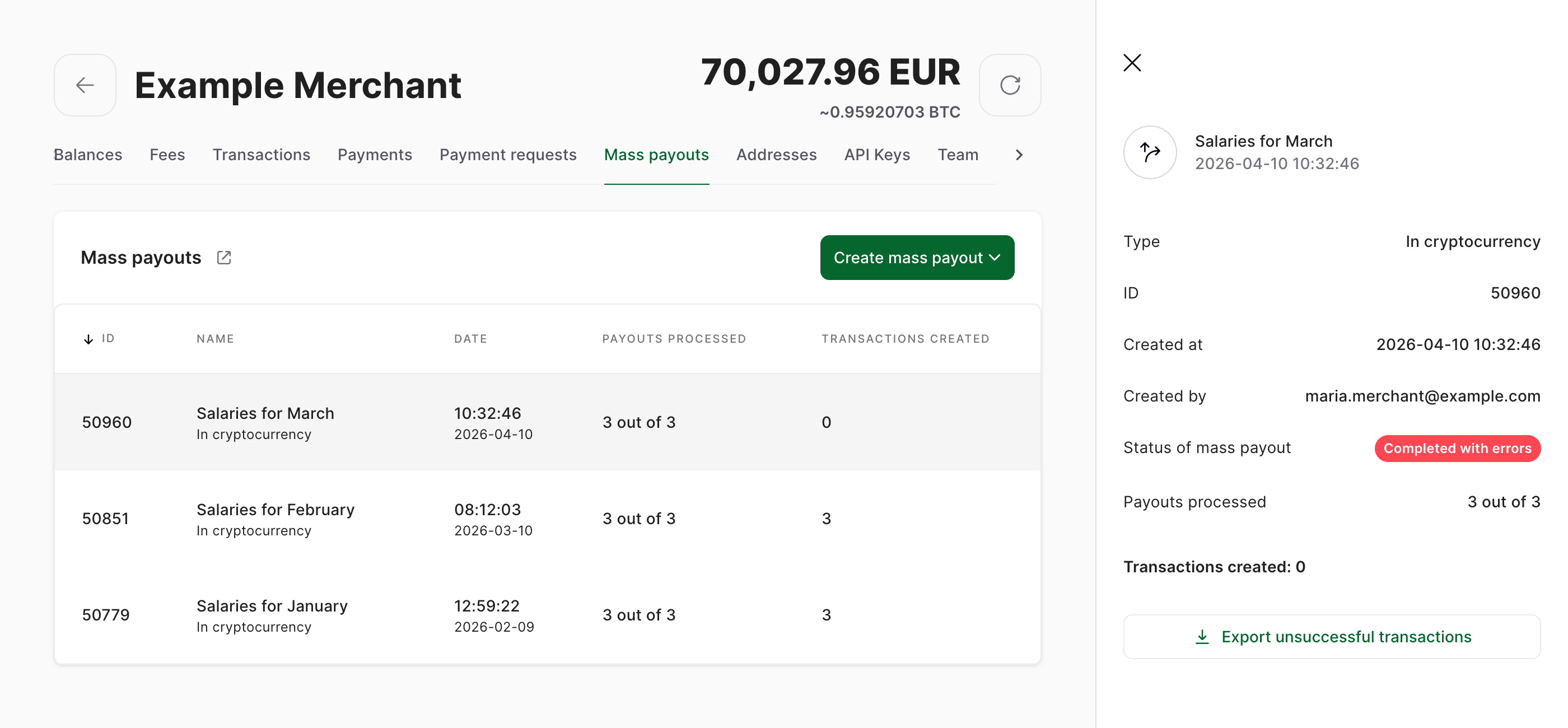Viewport: 1568px width, 728px height.
Task: Click the Example Merchant title
Action: [298, 85]
